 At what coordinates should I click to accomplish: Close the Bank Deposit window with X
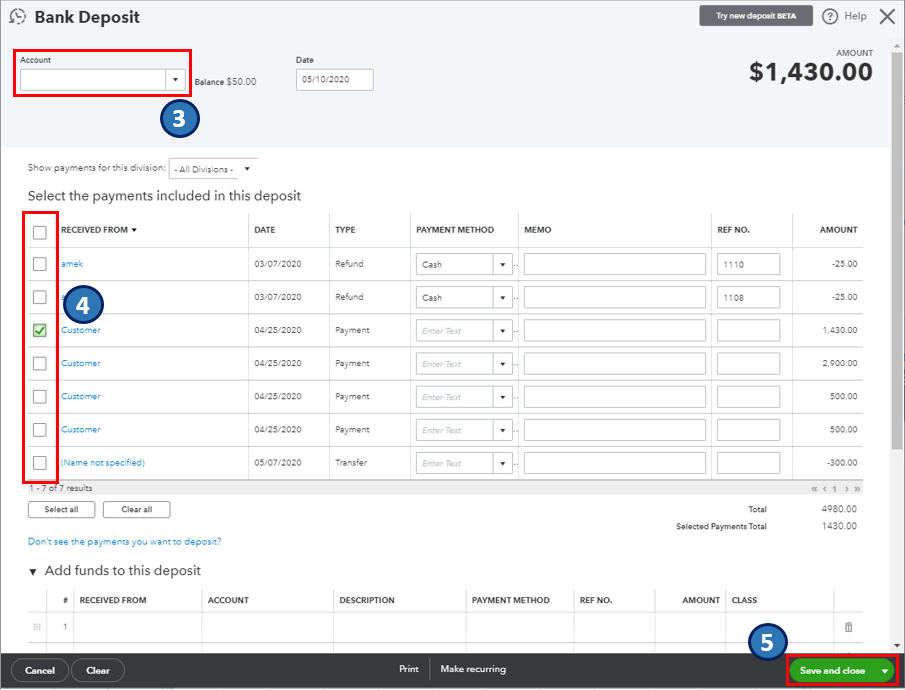(x=887, y=17)
